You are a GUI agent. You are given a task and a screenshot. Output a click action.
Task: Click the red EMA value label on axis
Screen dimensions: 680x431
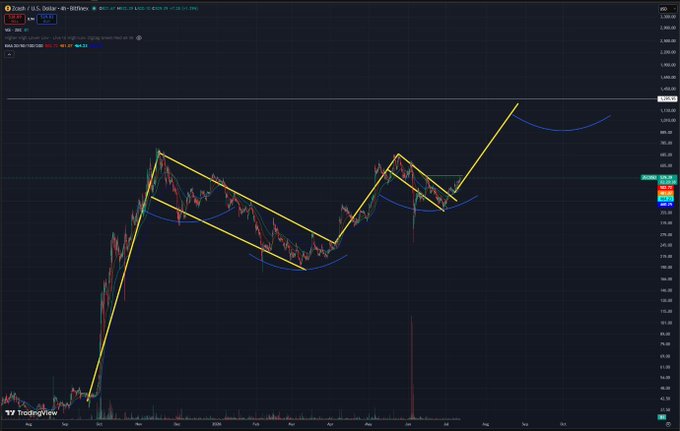point(666,188)
